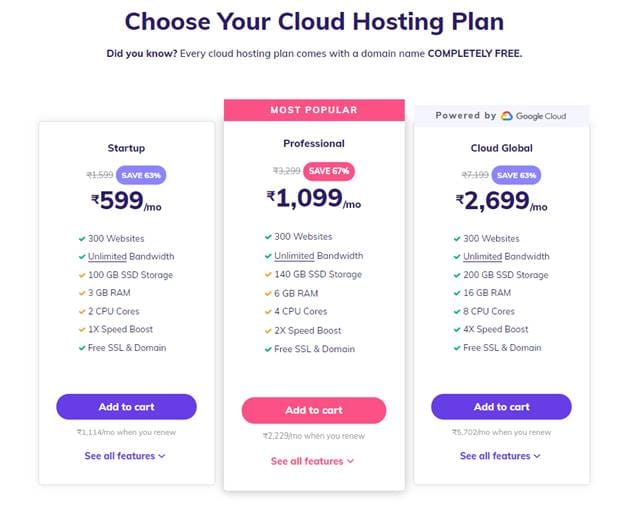Click the SAVE 67% badge
The image size is (628, 511).
point(329,171)
